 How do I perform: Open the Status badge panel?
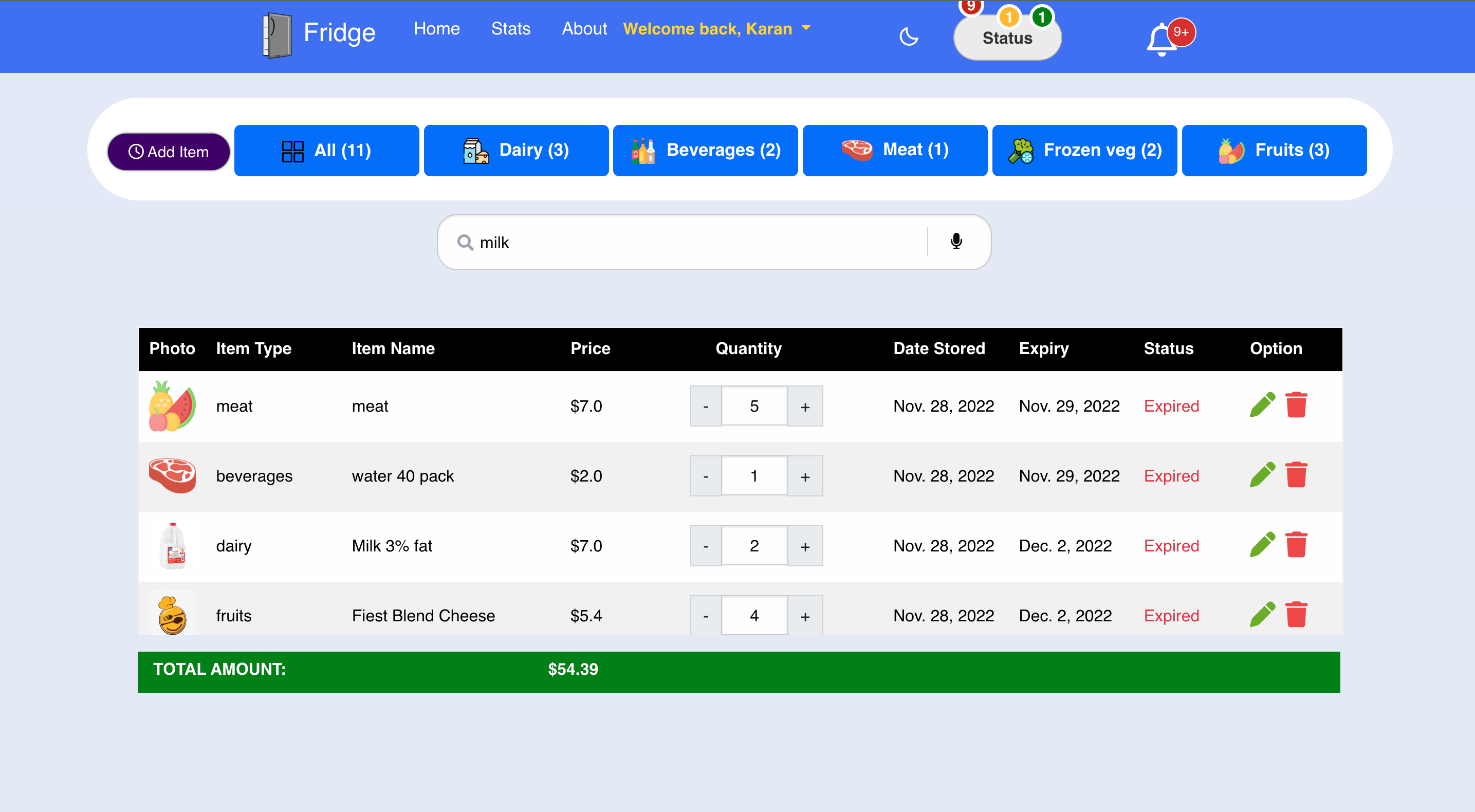click(x=1007, y=38)
